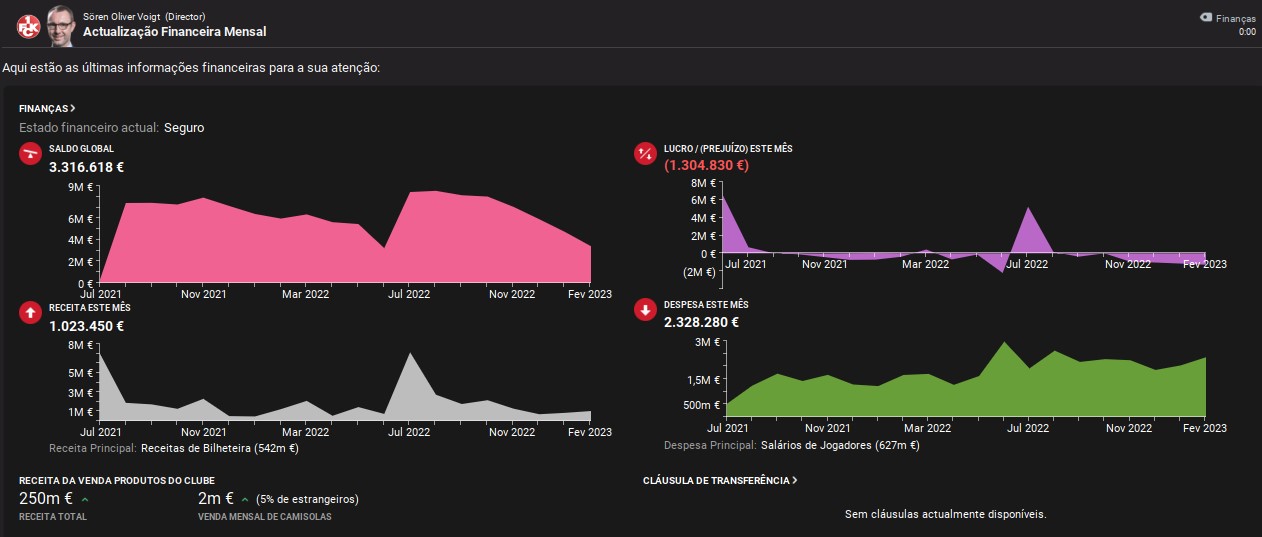Click the Saldo Global heading
The height and width of the screenshot is (537, 1262).
(x=81, y=149)
